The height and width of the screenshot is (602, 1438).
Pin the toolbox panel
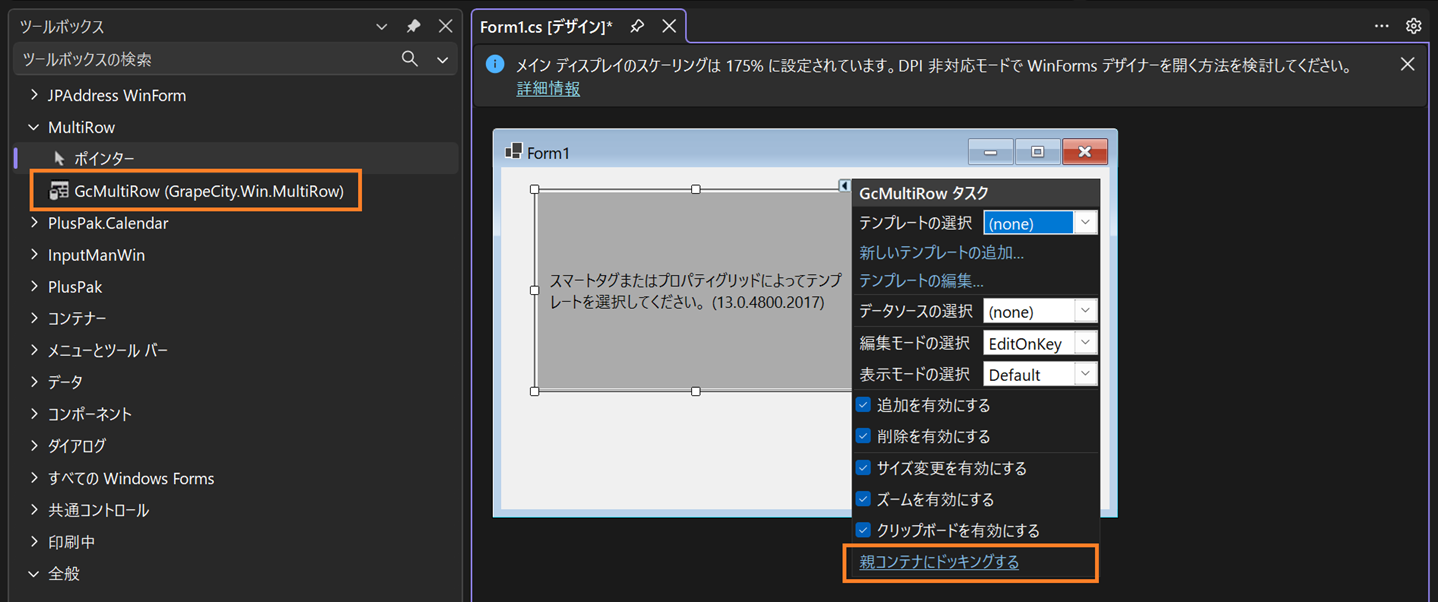(413, 27)
